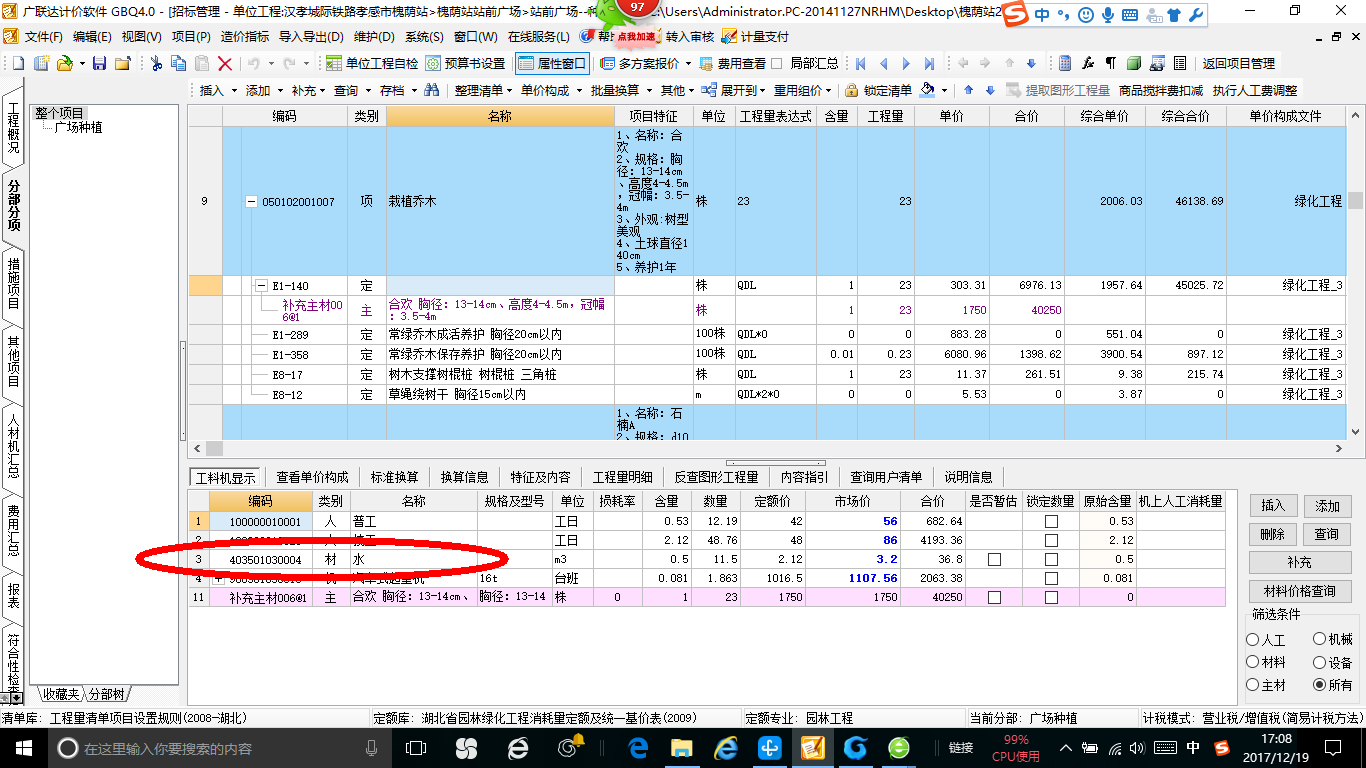Click 执行人工费调整 toolbar button
Viewport: 1366px width, 768px height.
pyautogui.click(x=1255, y=90)
